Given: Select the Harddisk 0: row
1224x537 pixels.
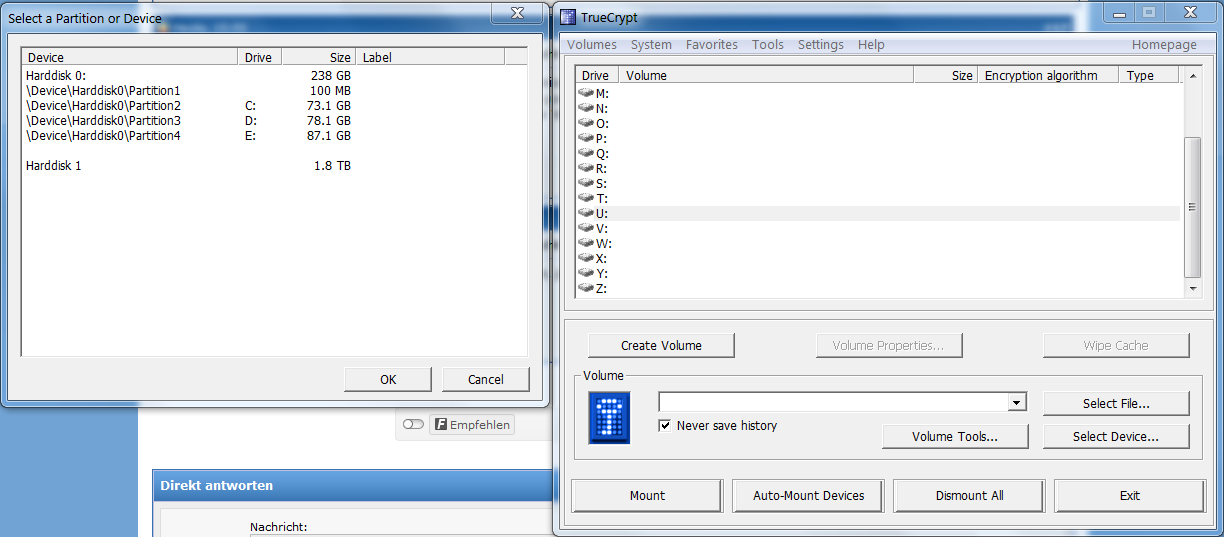Looking at the screenshot, I should [x=275, y=75].
